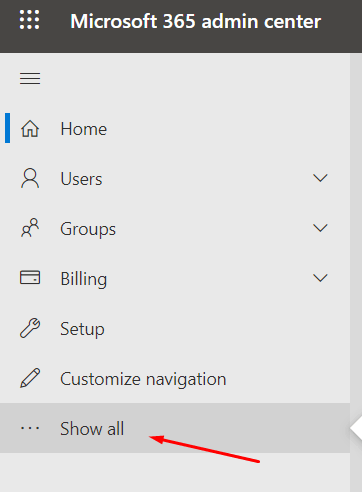Expand the Billing section chevron

point(320,278)
